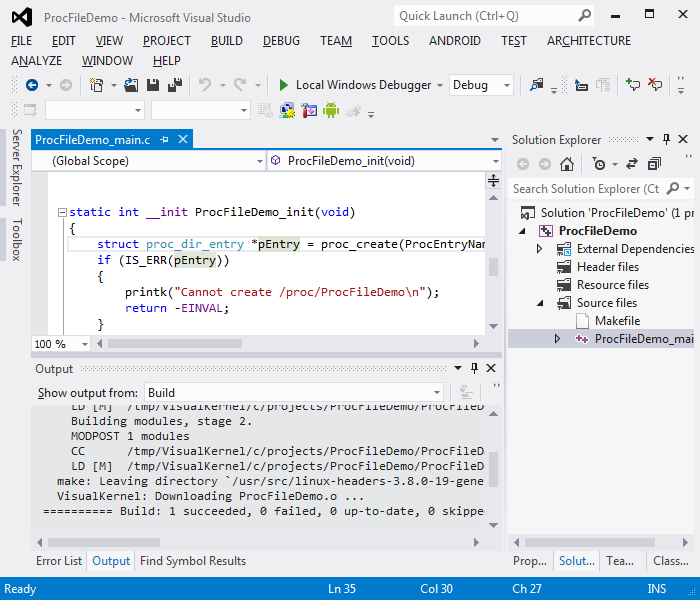Open Solution Explorer window position dropdown arrow

tap(650, 139)
